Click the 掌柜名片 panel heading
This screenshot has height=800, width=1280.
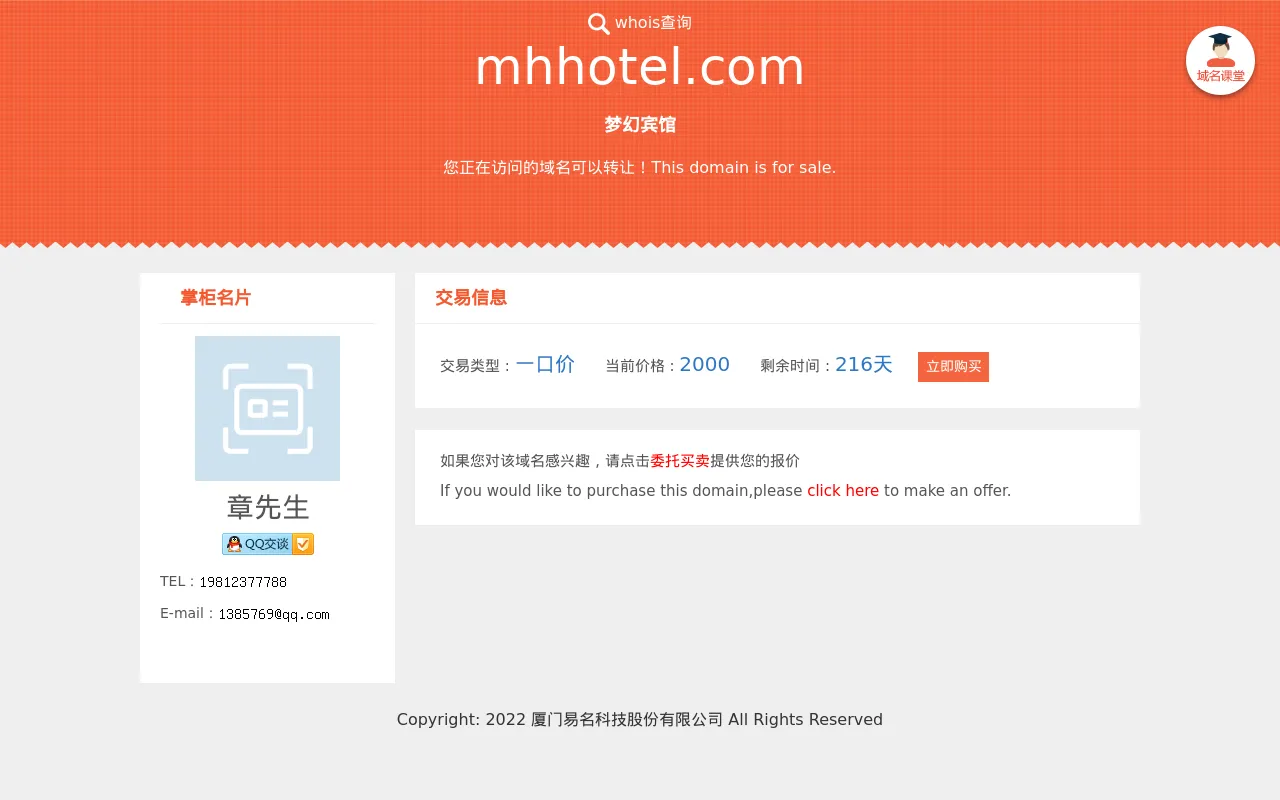coord(215,298)
